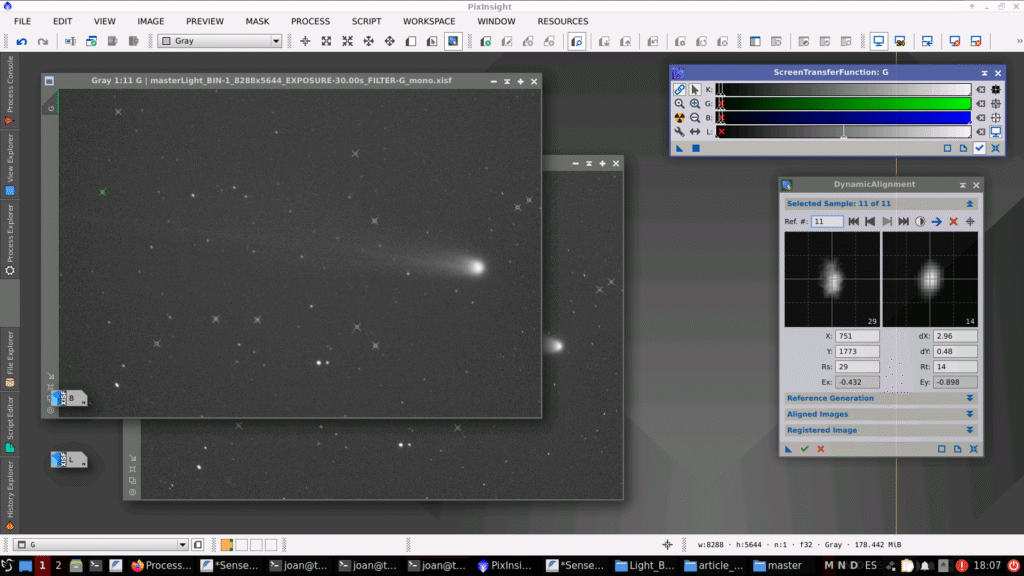
Task: Open the Gray color mode dropdown
Action: tap(220, 41)
